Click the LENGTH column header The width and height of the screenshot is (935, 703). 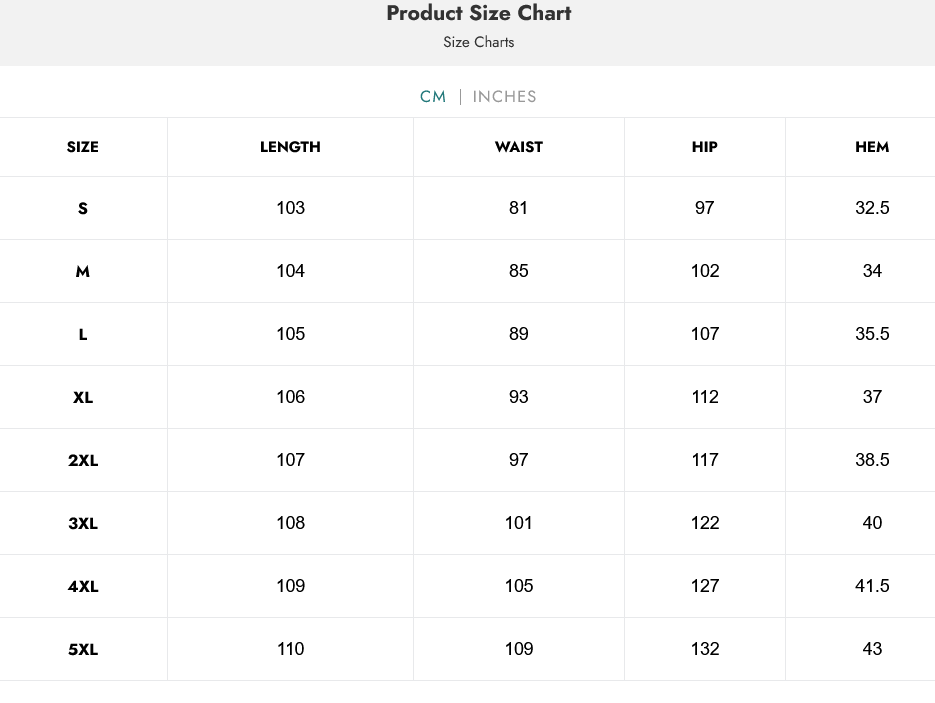[290, 147]
